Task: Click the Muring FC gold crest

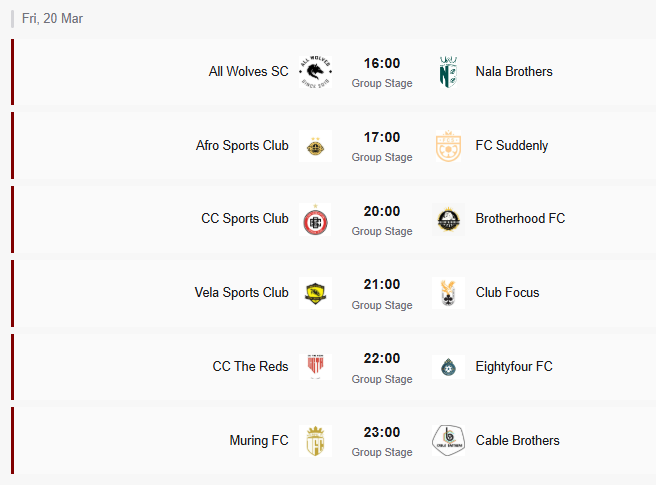Action: tap(315, 441)
